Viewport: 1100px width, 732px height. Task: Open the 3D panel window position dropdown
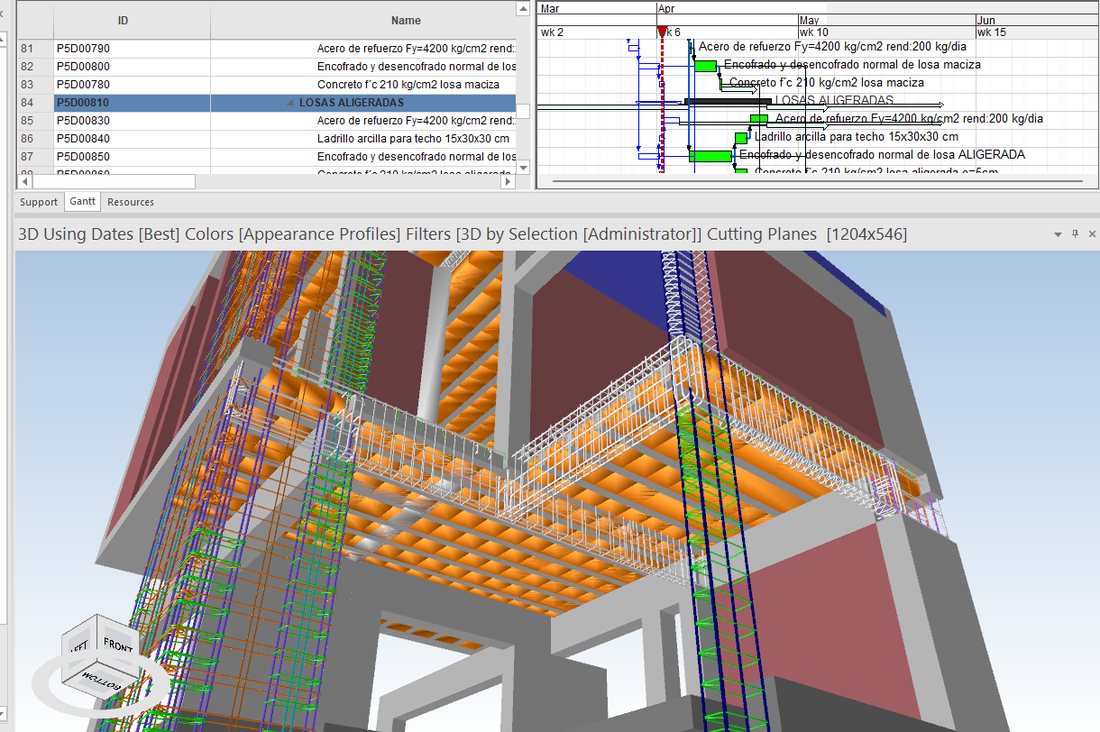click(1058, 234)
